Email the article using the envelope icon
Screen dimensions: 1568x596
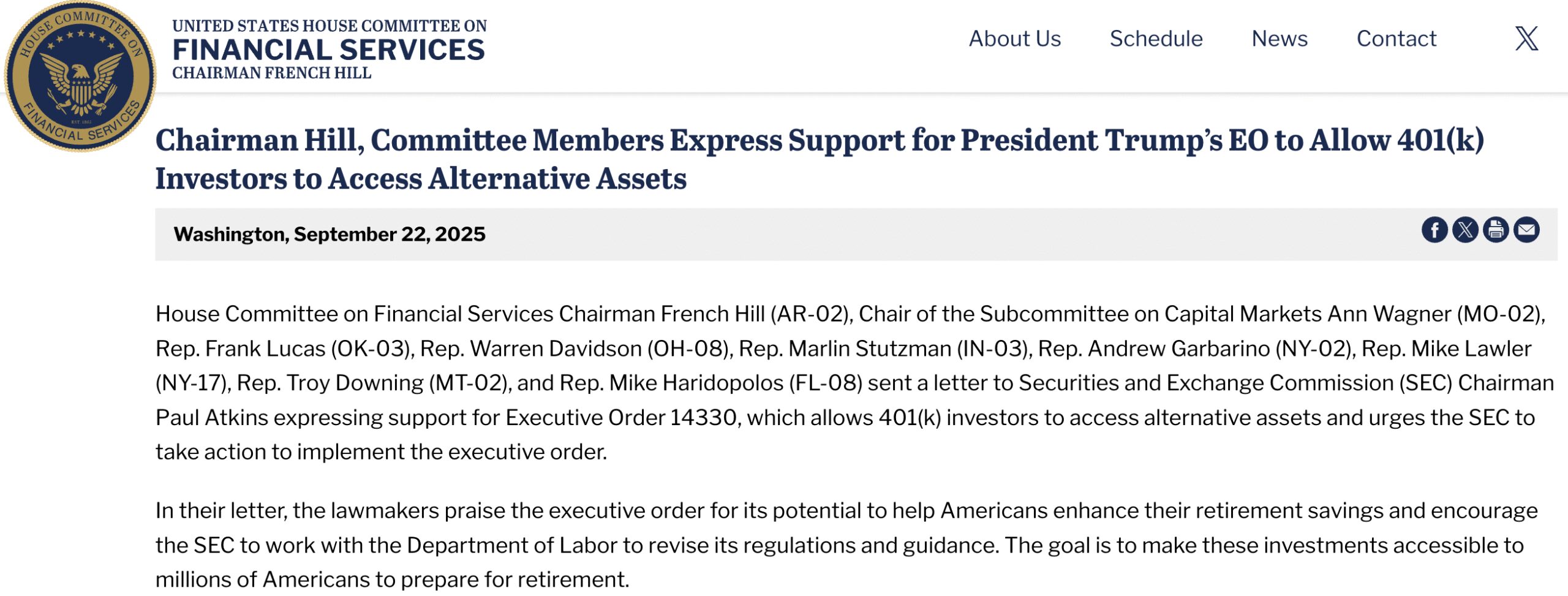[1526, 230]
